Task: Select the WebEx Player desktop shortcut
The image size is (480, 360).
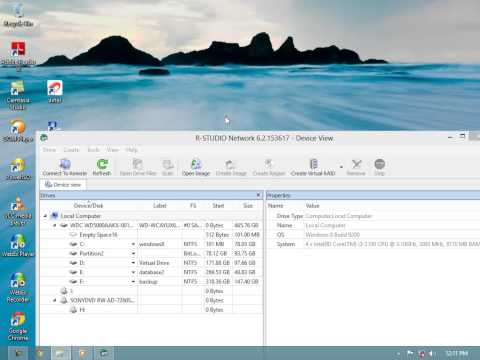Action: point(18,245)
